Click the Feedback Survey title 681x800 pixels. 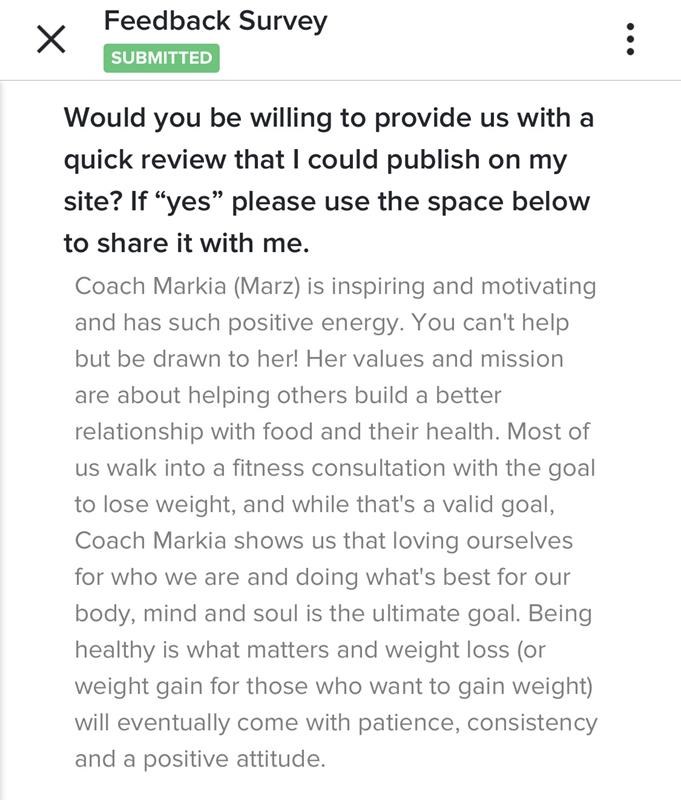coord(215,20)
